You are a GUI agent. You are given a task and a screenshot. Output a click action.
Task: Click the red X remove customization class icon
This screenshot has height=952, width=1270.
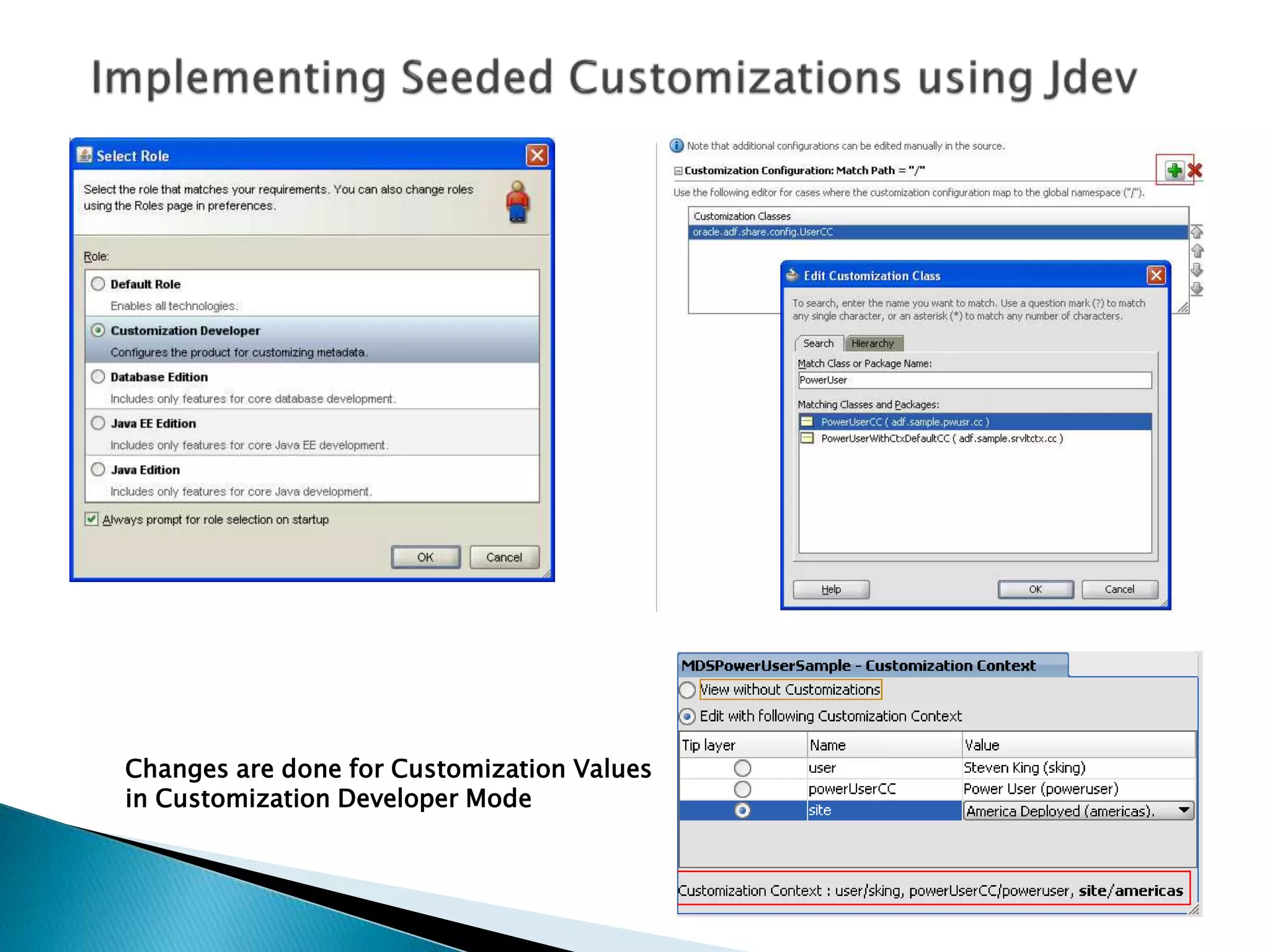coord(1195,170)
